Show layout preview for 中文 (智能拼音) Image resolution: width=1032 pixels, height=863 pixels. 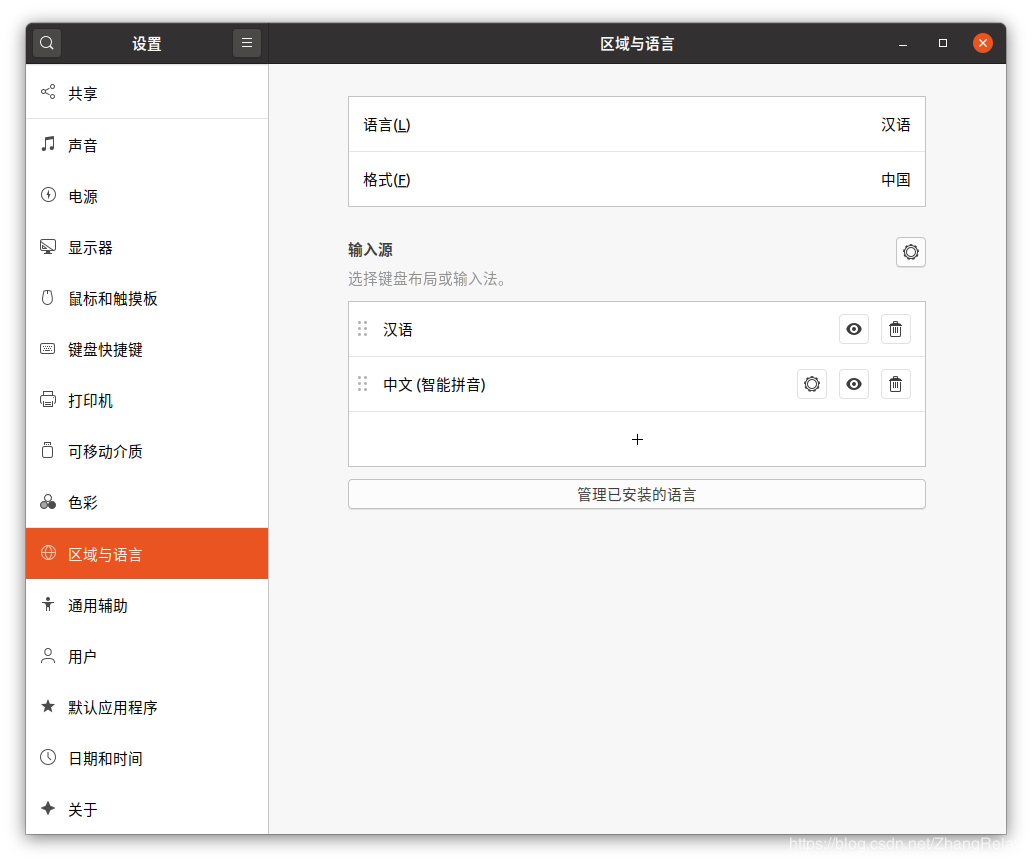click(853, 384)
